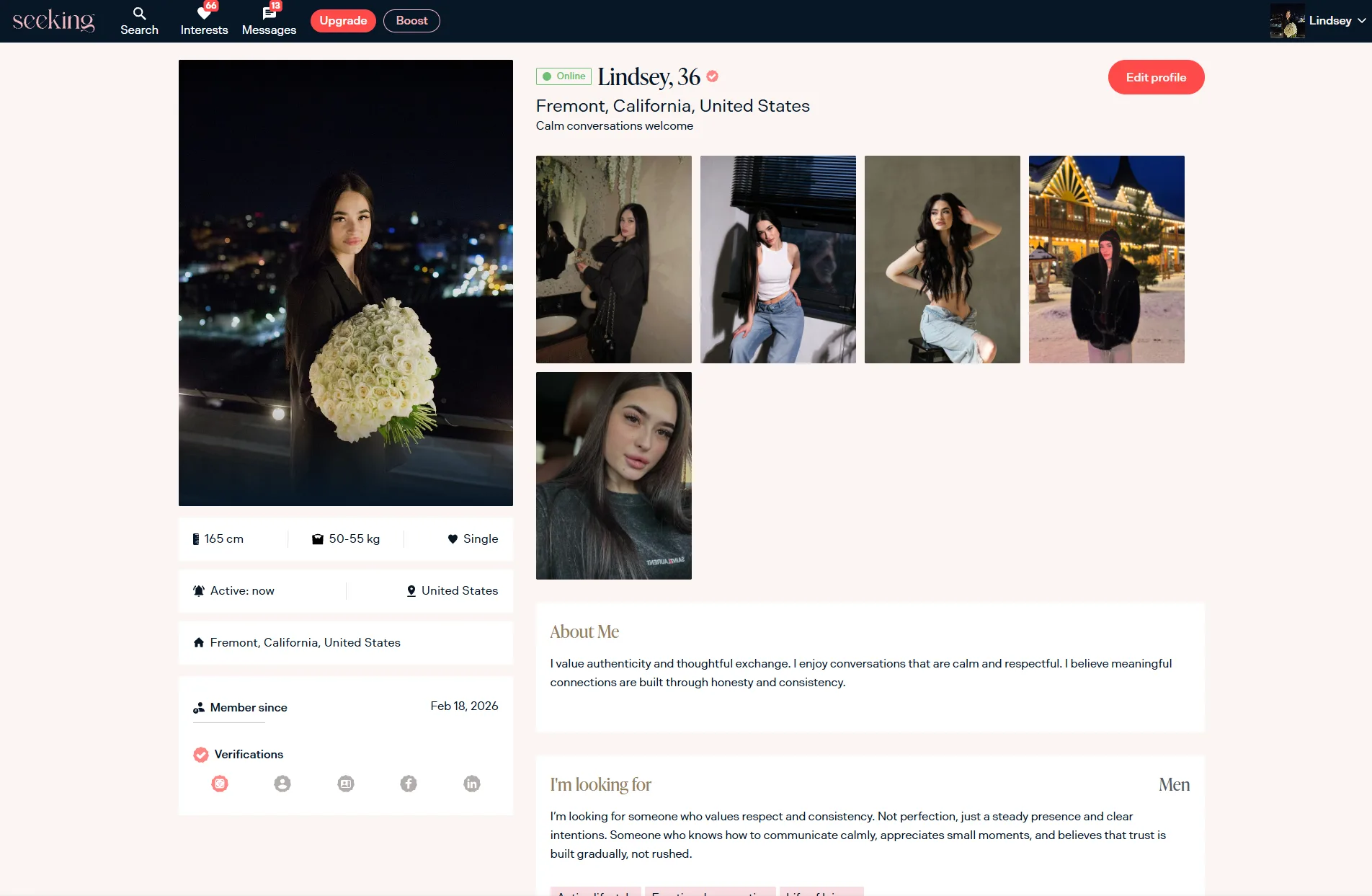The image size is (1372, 896).
Task: Click the Seeking logo
Action: click(54, 20)
